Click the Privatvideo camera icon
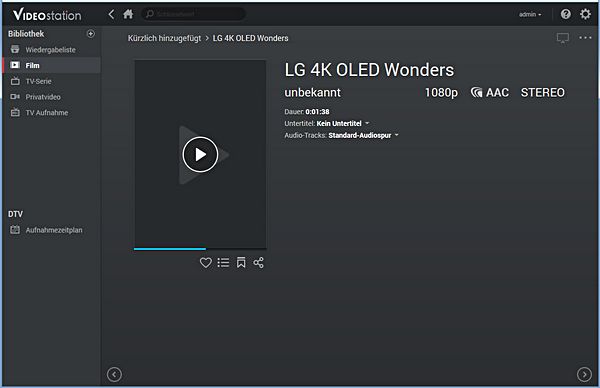The image size is (600, 388). click(15, 96)
